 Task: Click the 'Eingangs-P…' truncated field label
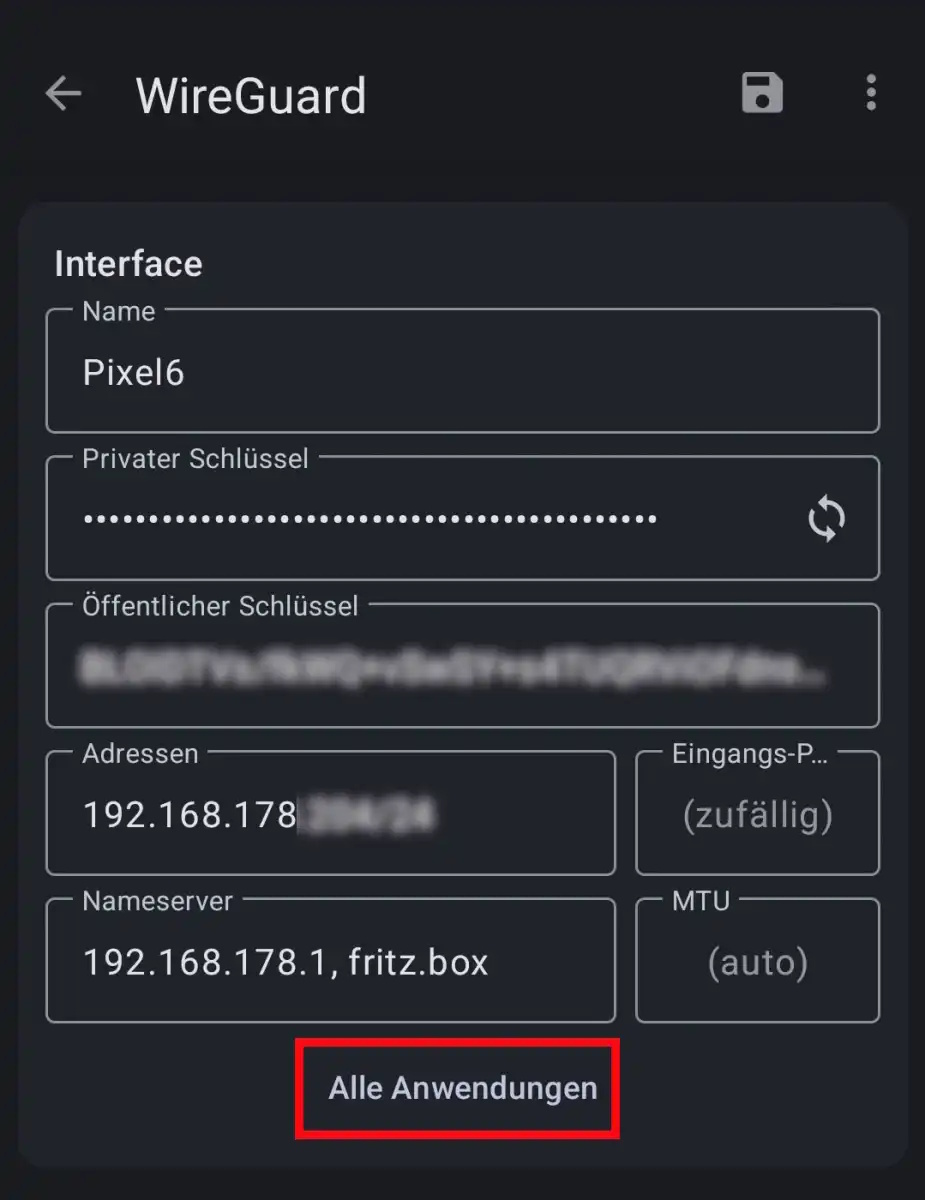[x=749, y=753]
